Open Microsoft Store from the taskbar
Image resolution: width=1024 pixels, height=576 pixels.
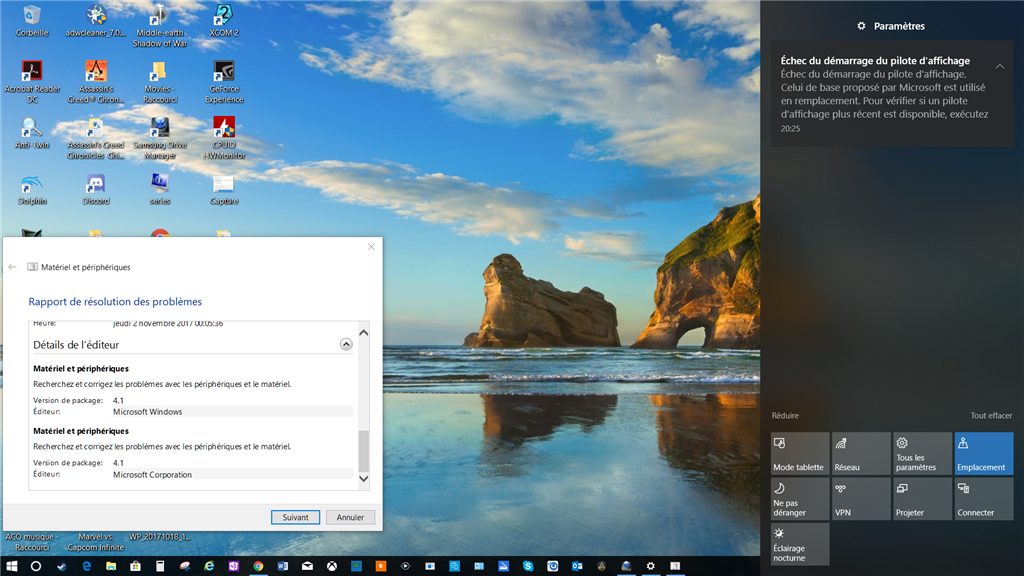click(135, 566)
